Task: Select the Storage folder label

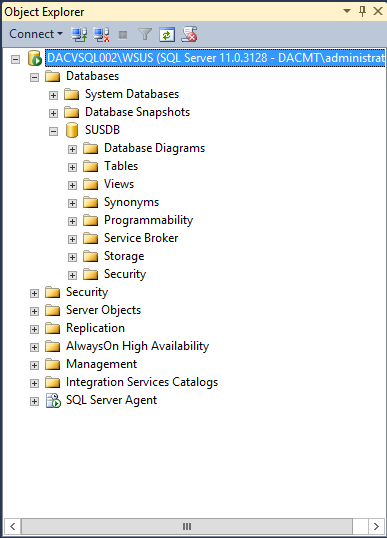Action: pos(124,256)
